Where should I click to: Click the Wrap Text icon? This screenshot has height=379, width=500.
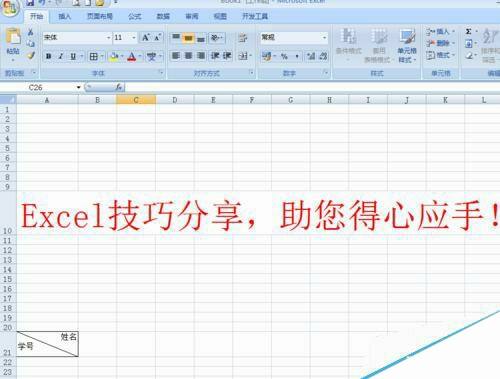(243, 38)
